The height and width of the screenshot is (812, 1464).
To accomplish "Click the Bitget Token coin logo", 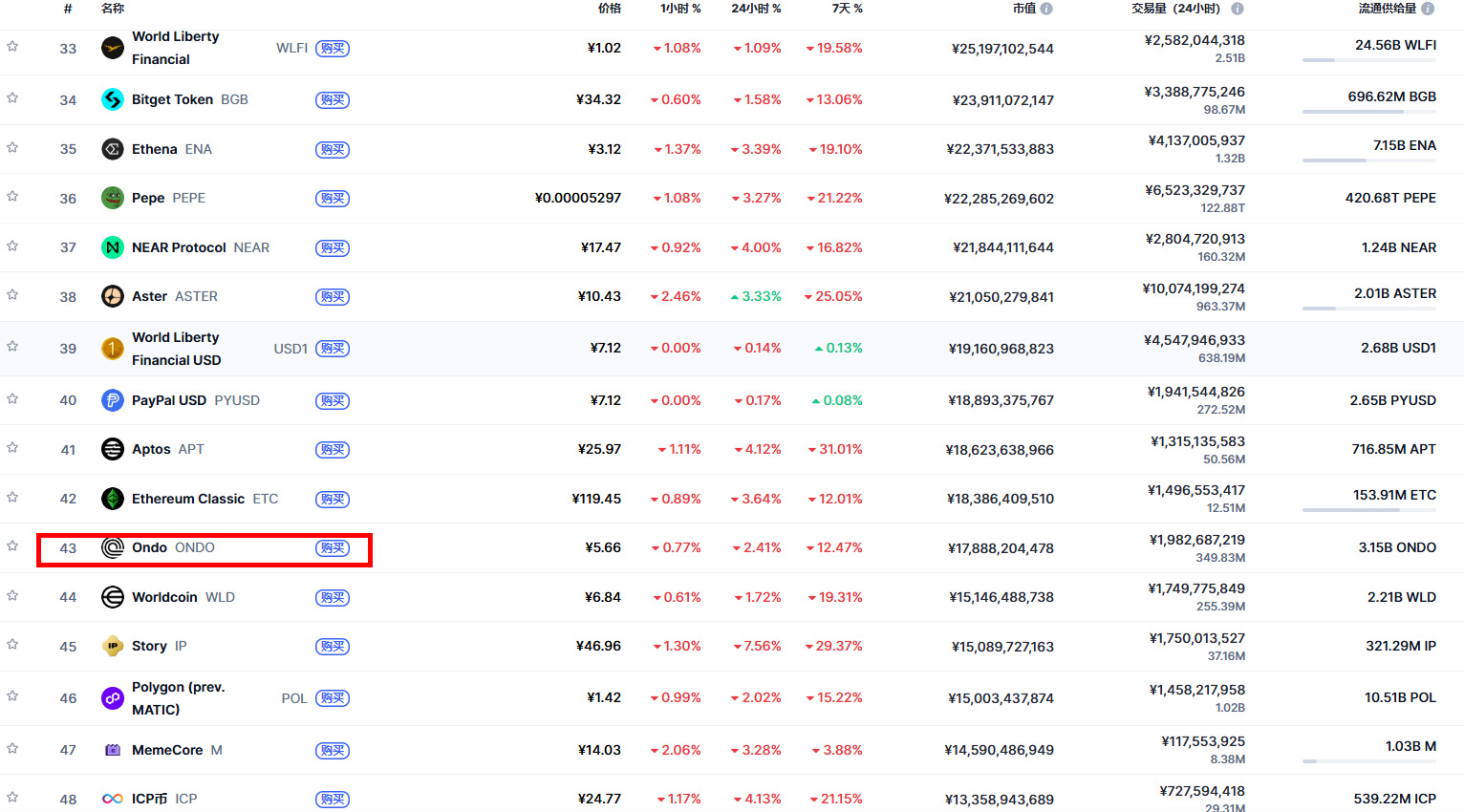I will click(113, 99).
